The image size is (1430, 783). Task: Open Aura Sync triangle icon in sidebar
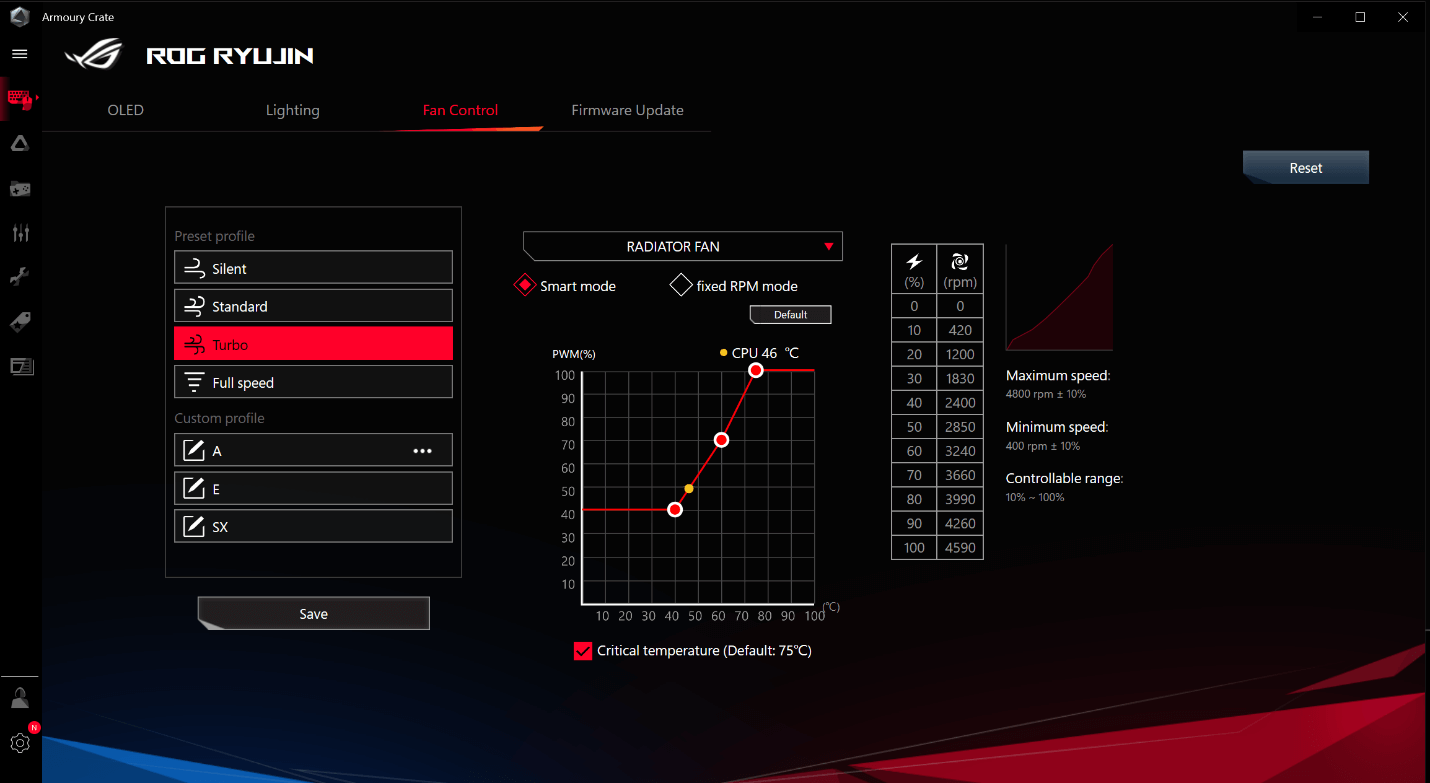tap(20, 143)
